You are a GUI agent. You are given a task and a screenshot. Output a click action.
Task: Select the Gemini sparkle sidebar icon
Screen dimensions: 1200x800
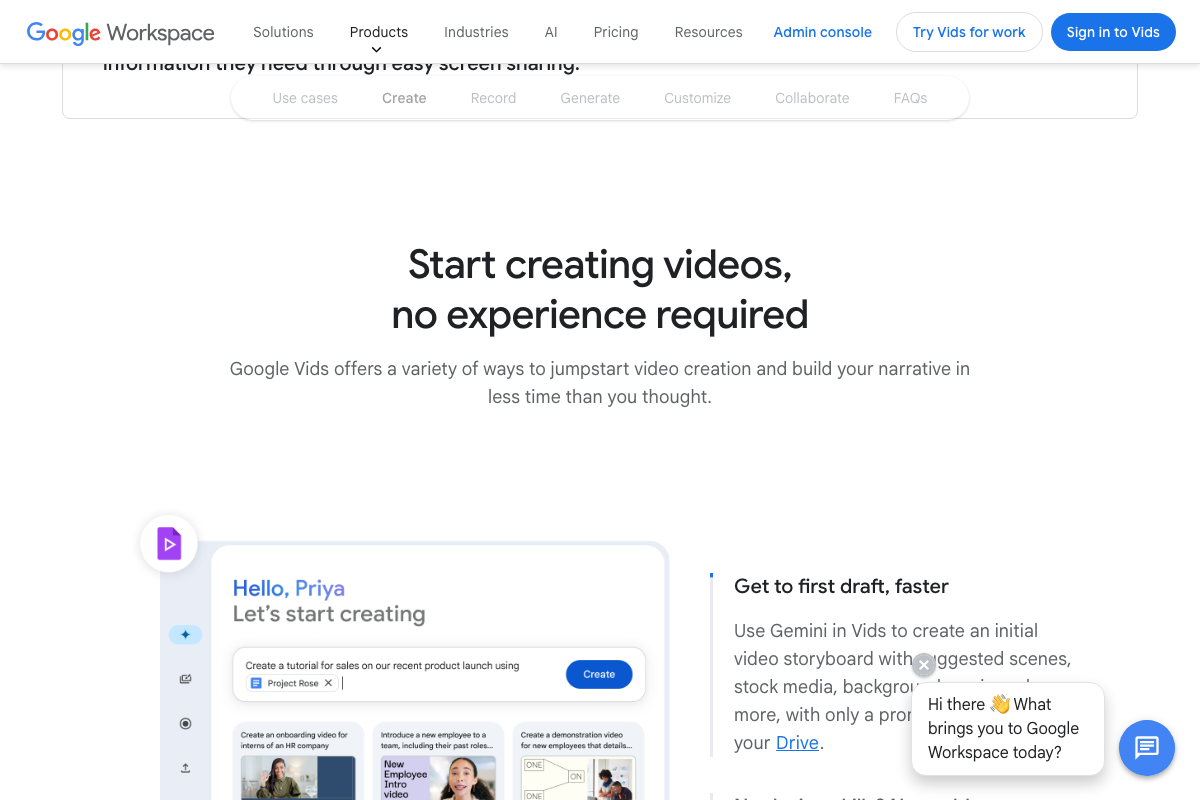click(x=185, y=634)
